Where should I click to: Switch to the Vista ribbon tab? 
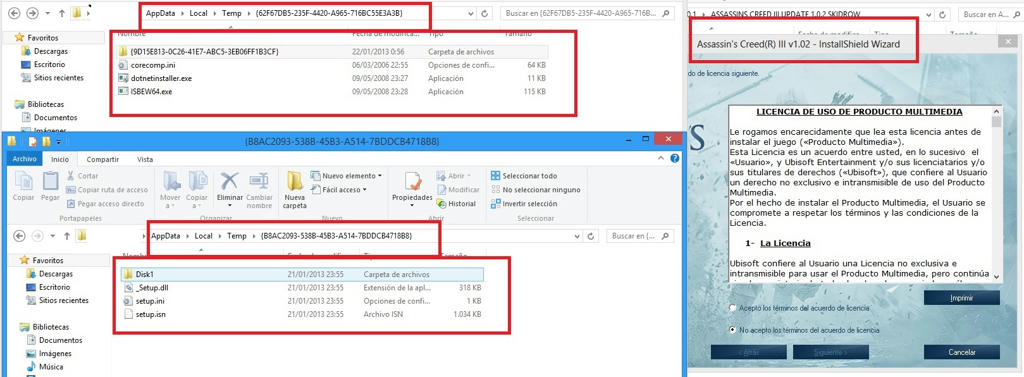pos(145,159)
